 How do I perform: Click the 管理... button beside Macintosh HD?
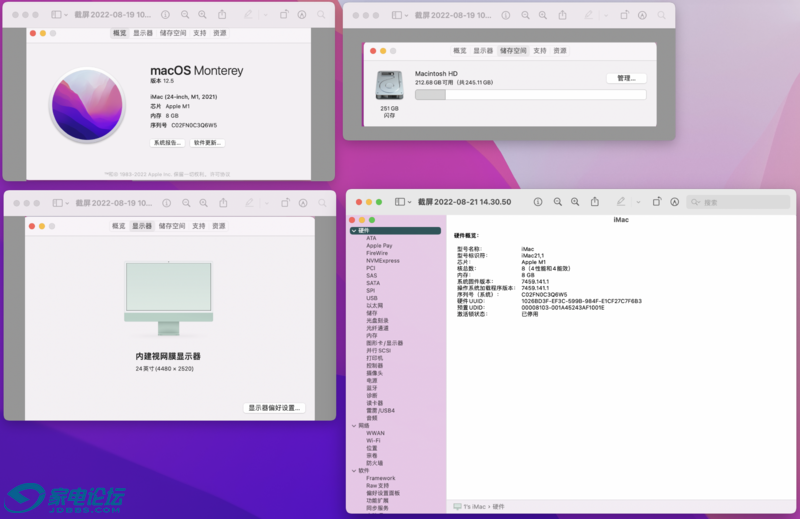(x=627, y=78)
